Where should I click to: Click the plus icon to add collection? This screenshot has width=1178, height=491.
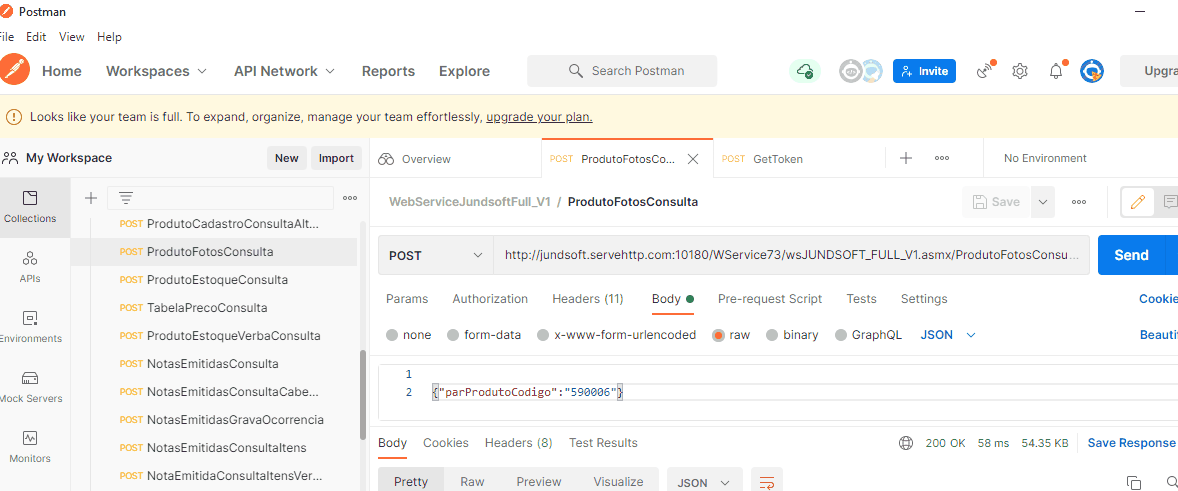[x=91, y=198]
